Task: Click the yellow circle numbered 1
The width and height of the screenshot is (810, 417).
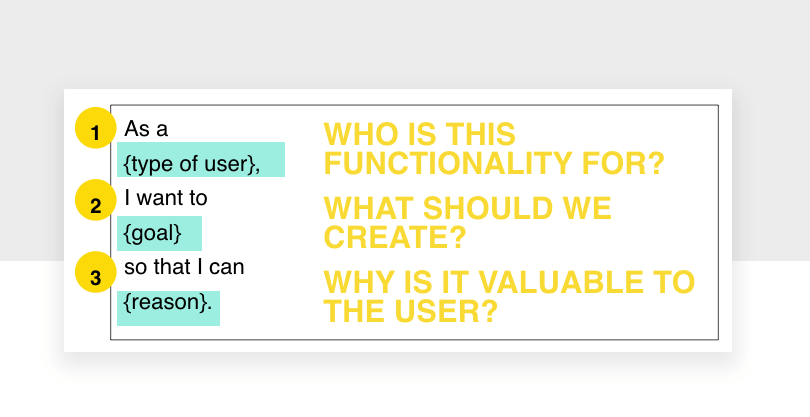Action: click(96, 128)
